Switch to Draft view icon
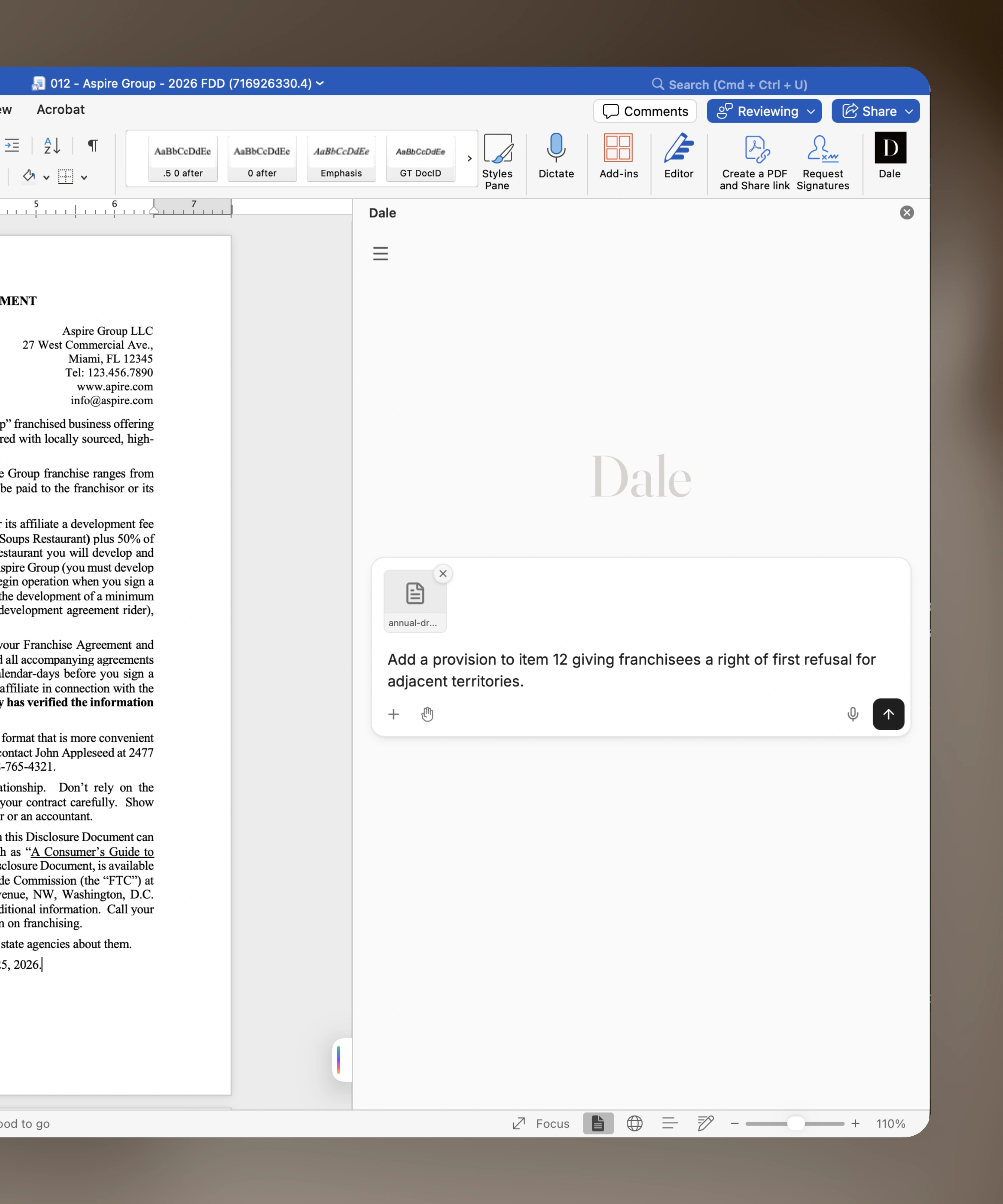1003x1204 pixels. pos(705,1123)
